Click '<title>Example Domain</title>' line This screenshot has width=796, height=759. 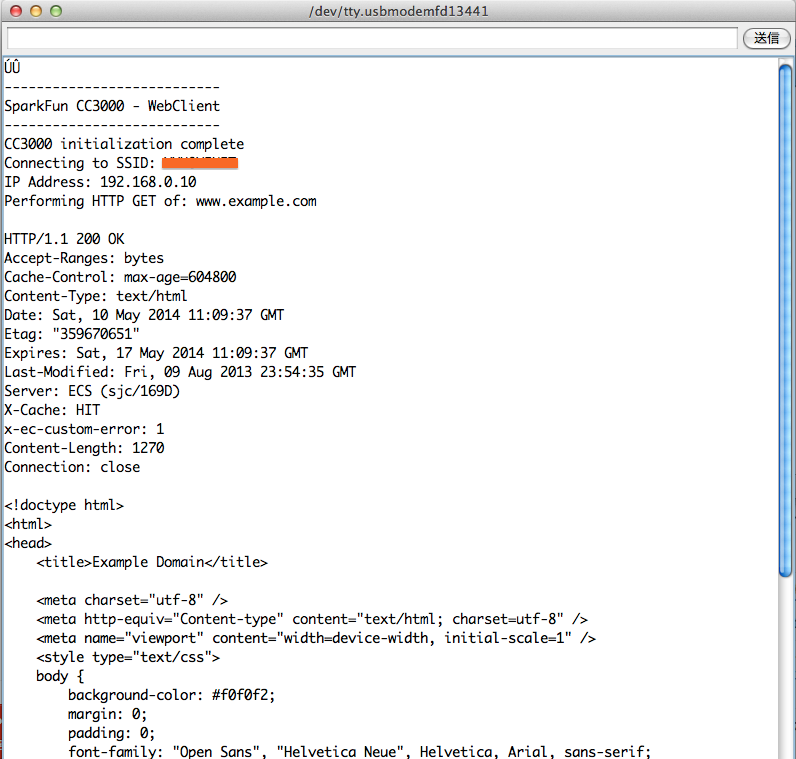pos(152,562)
